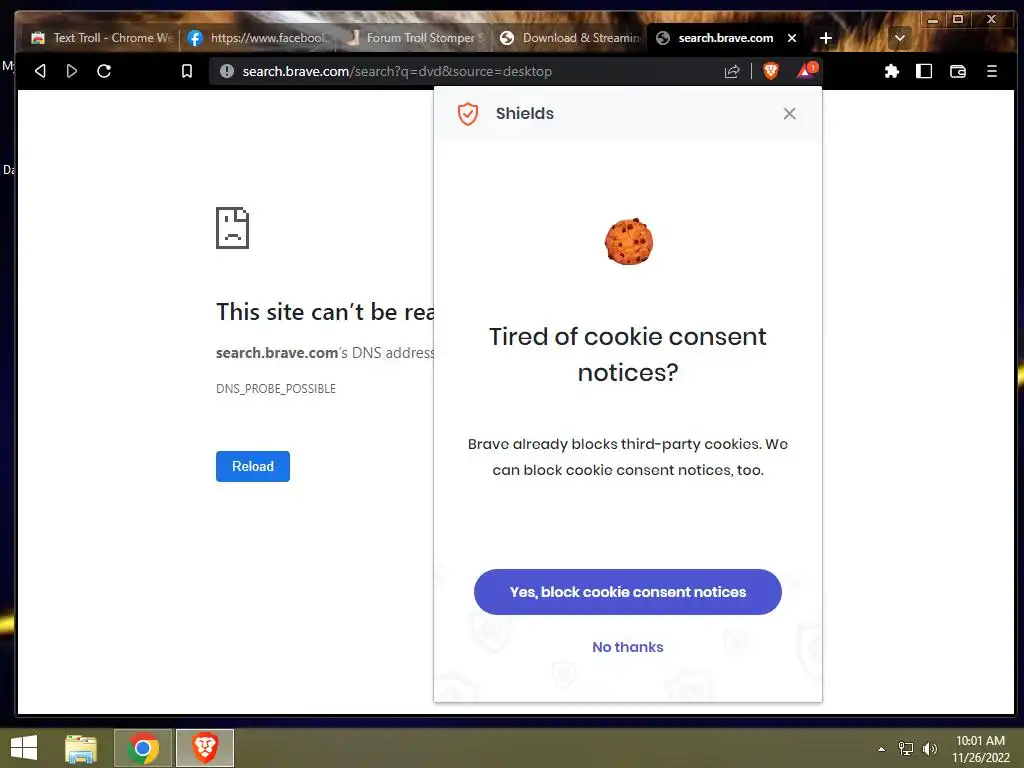Image resolution: width=1024 pixels, height=768 pixels.
Task: Click the Shields logo in popup header
Action: pyautogui.click(x=468, y=114)
